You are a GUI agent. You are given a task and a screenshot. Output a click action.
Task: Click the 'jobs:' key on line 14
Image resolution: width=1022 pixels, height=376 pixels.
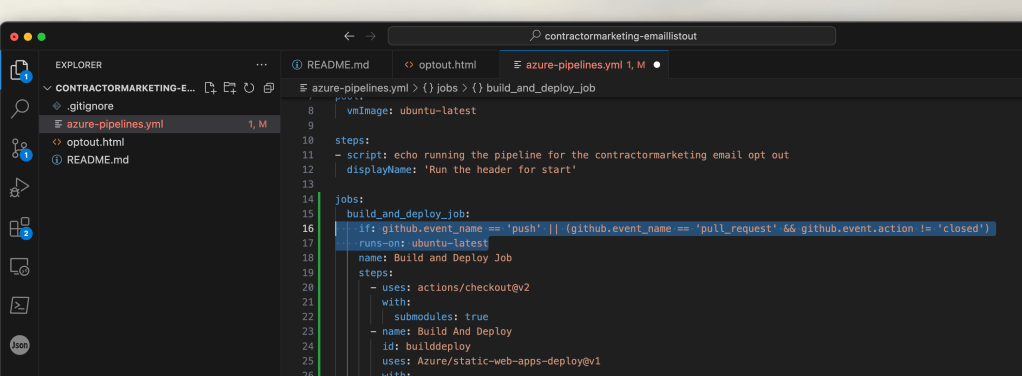pos(349,199)
